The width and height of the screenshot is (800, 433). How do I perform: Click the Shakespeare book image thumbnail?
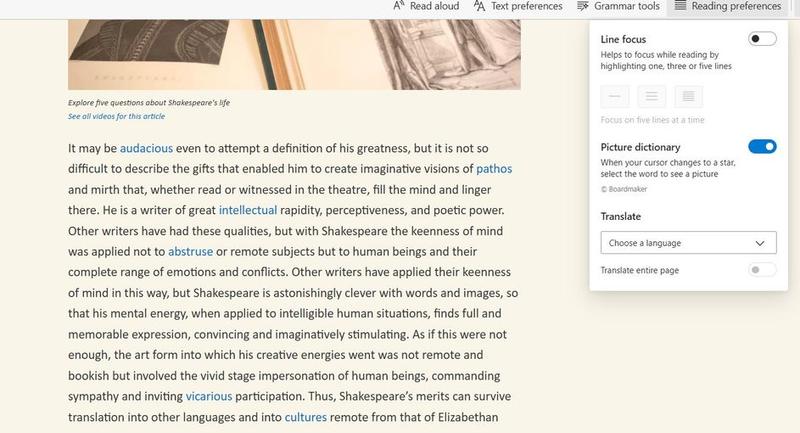coord(294,55)
